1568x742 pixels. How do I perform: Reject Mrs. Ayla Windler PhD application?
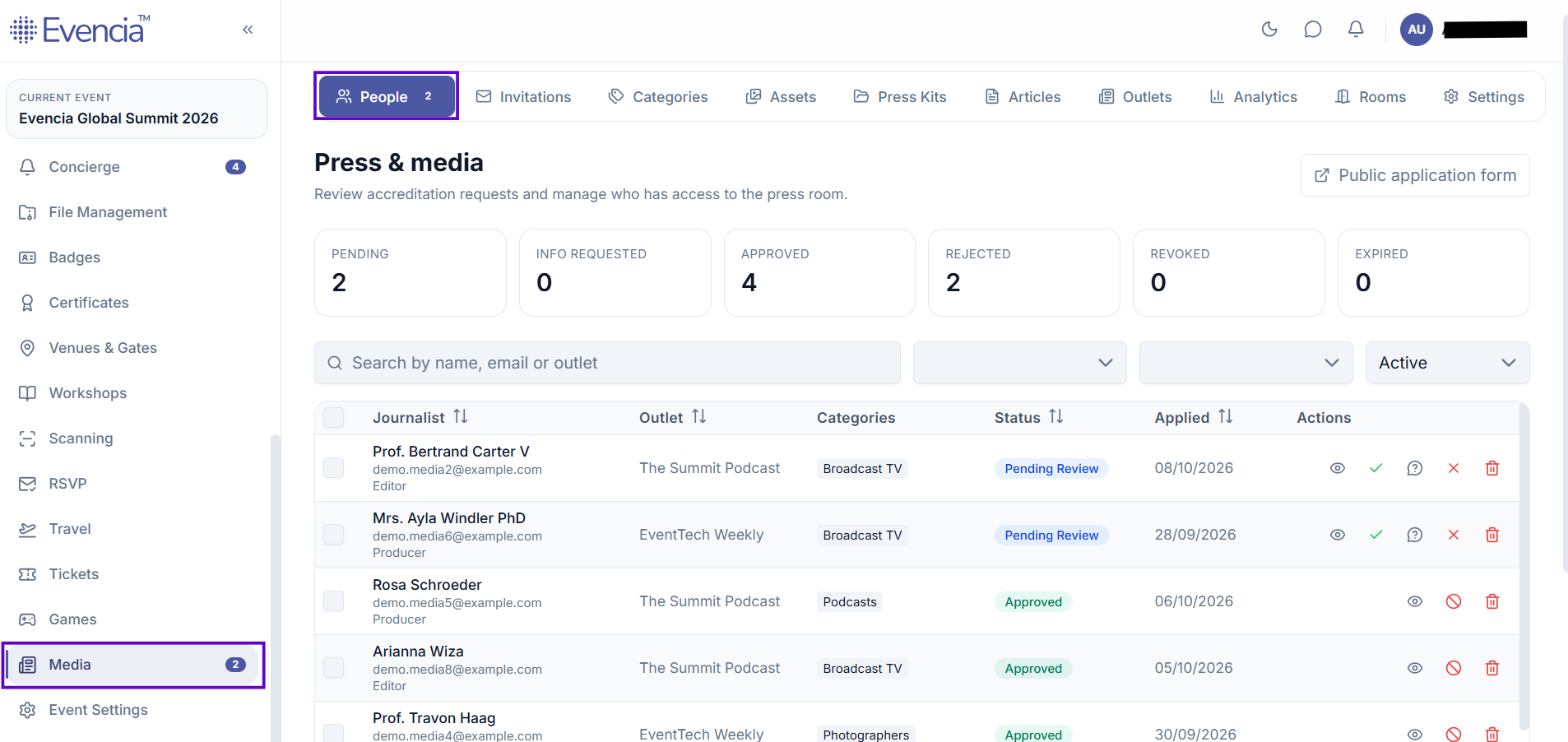[x=1454, y=535]
